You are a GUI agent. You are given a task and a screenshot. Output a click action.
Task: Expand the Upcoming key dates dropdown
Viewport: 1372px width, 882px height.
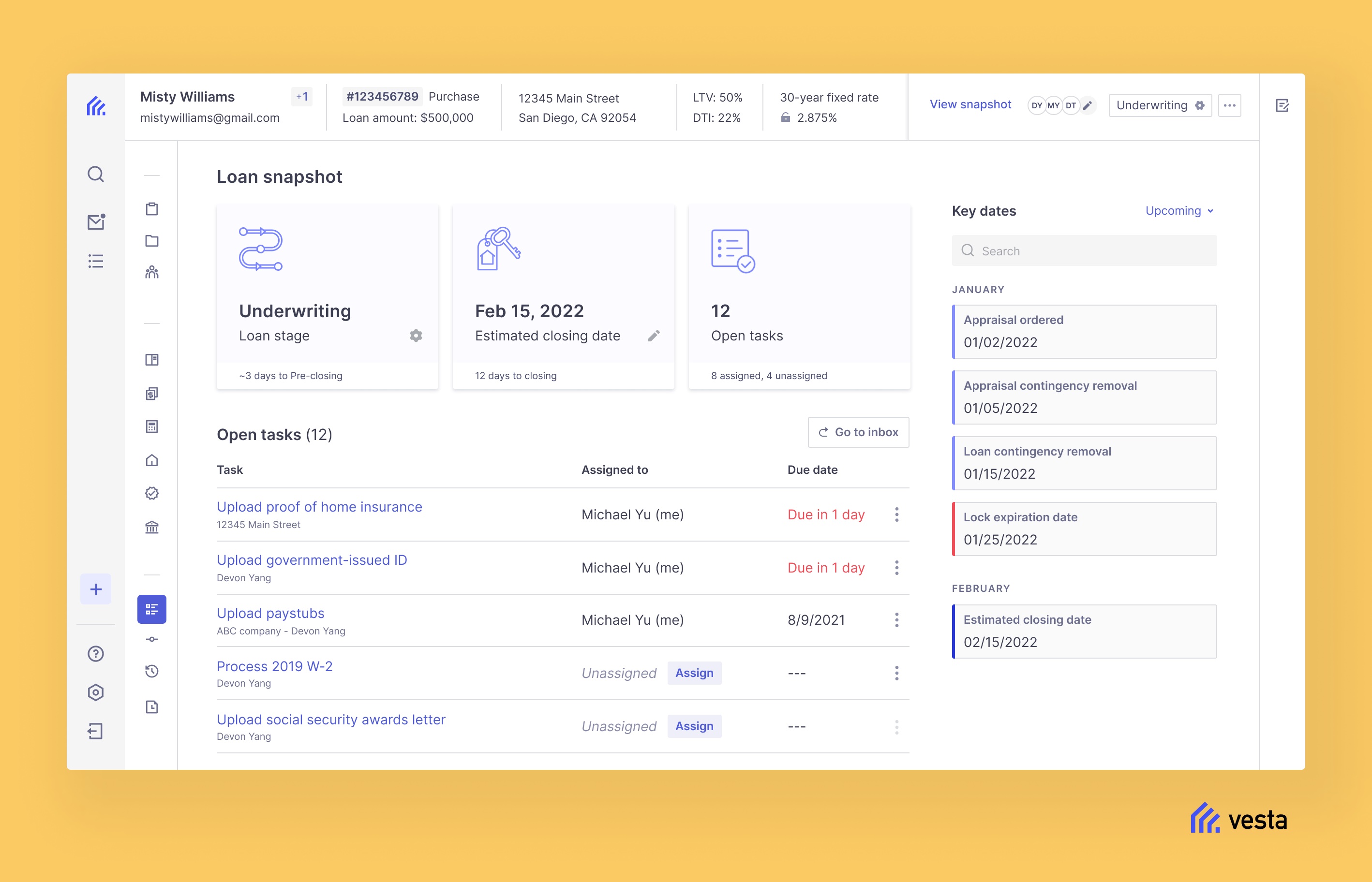coord(1179,211)
